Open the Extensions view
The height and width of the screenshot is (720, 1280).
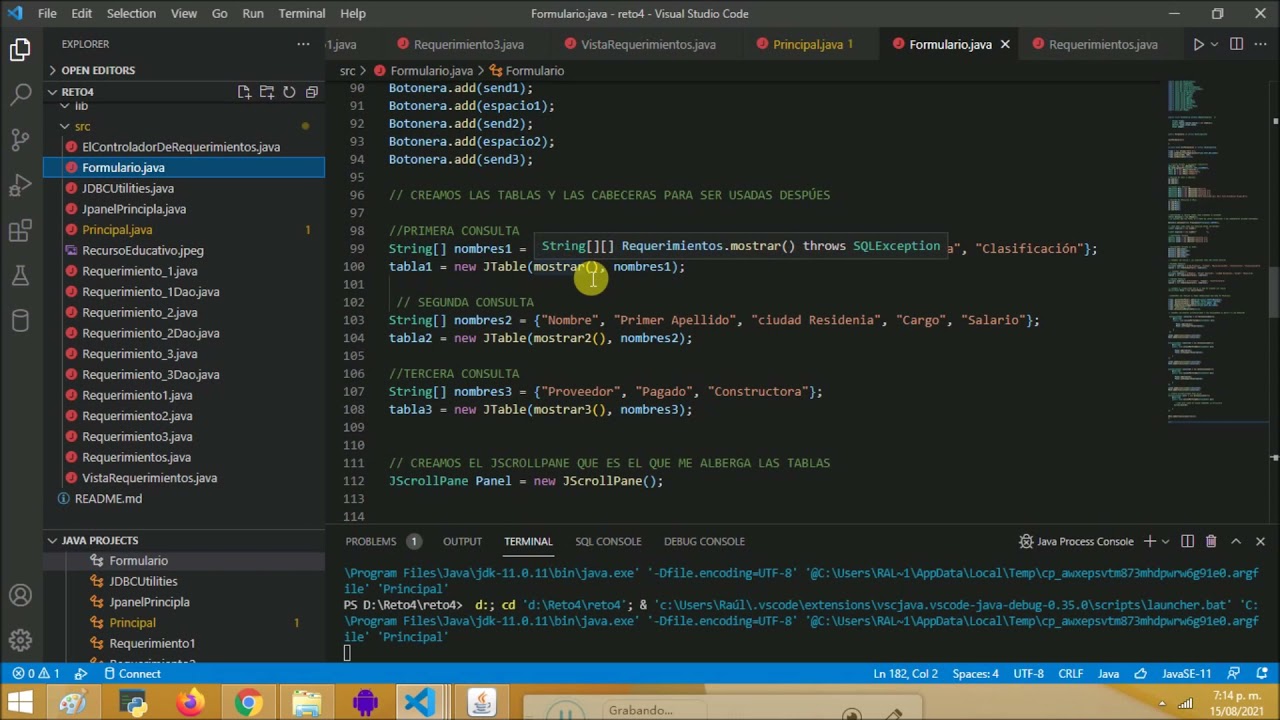point(20,232)
